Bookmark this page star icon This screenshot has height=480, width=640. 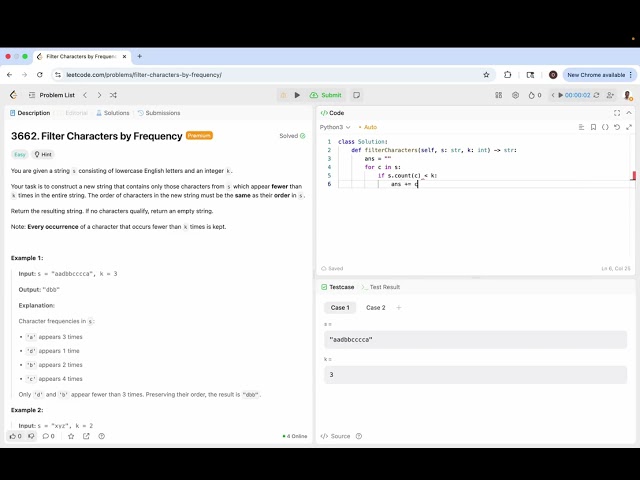point(486,75)
